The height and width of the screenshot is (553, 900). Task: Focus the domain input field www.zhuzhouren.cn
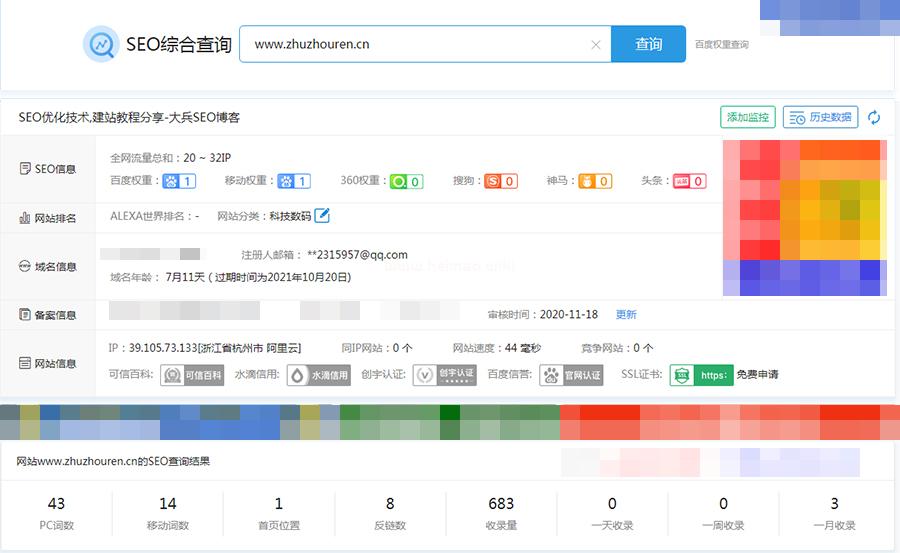point(410,45)
